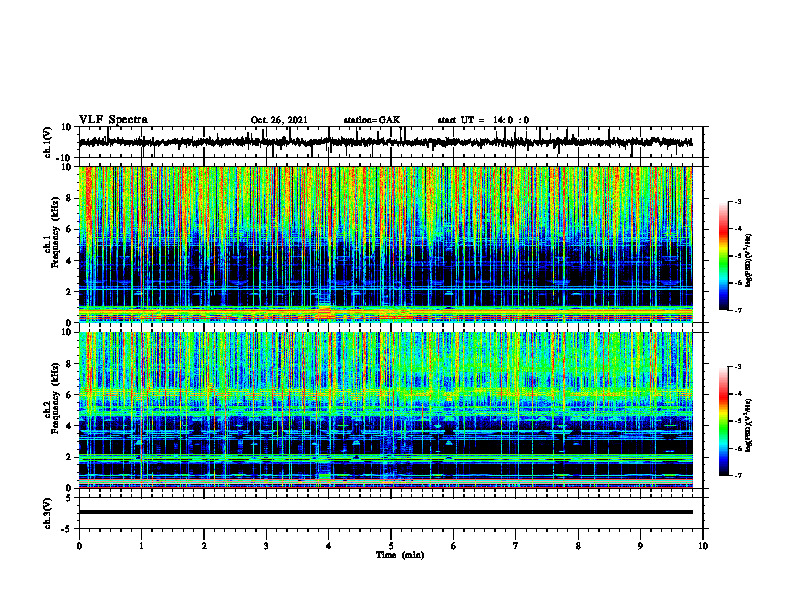Viewport: 792px width, 612px height.
Task: Click the "-5" label on ch.2 color bar
Action: click(x=738, y=421)
